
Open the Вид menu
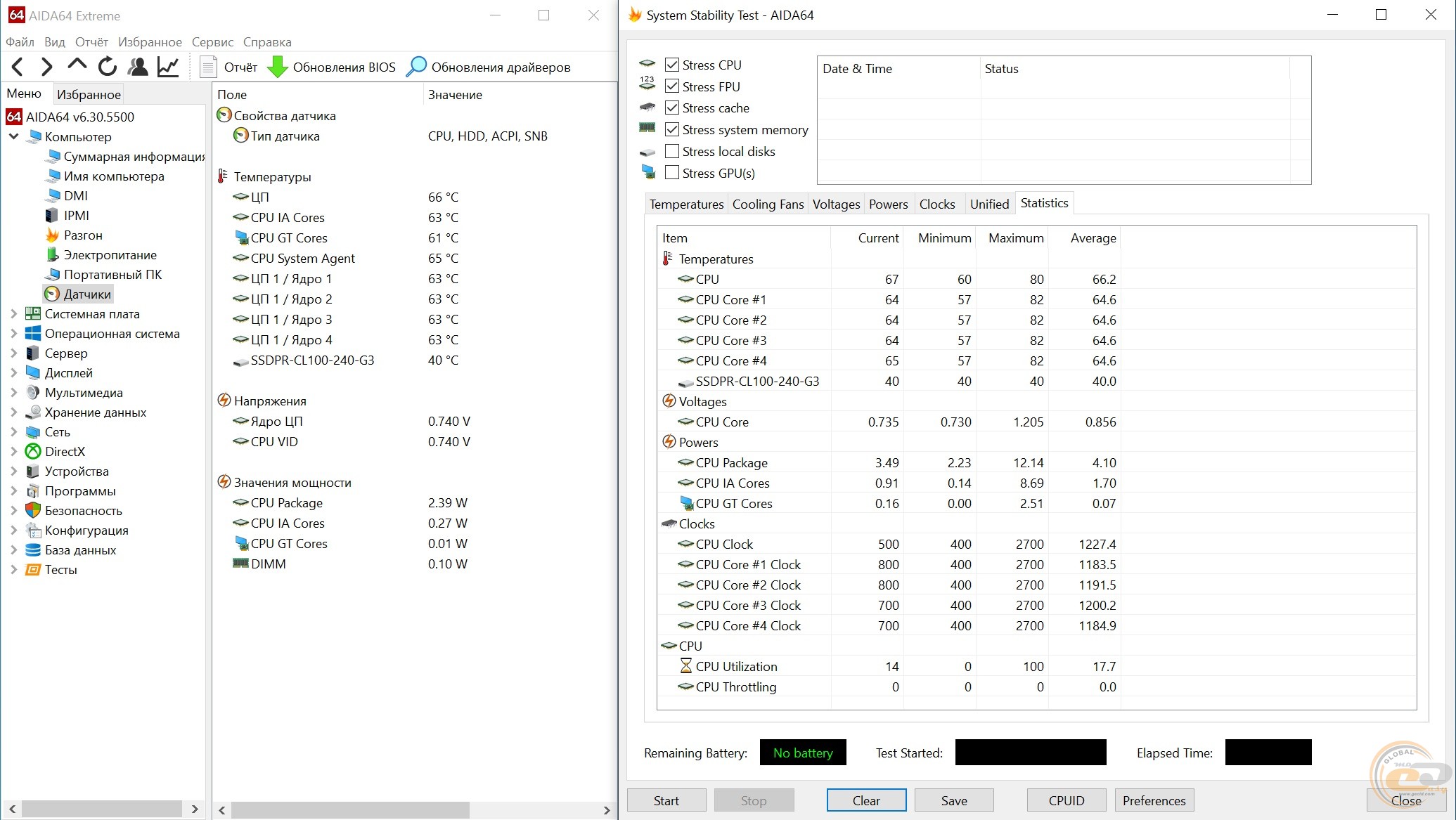coord(55,42)
